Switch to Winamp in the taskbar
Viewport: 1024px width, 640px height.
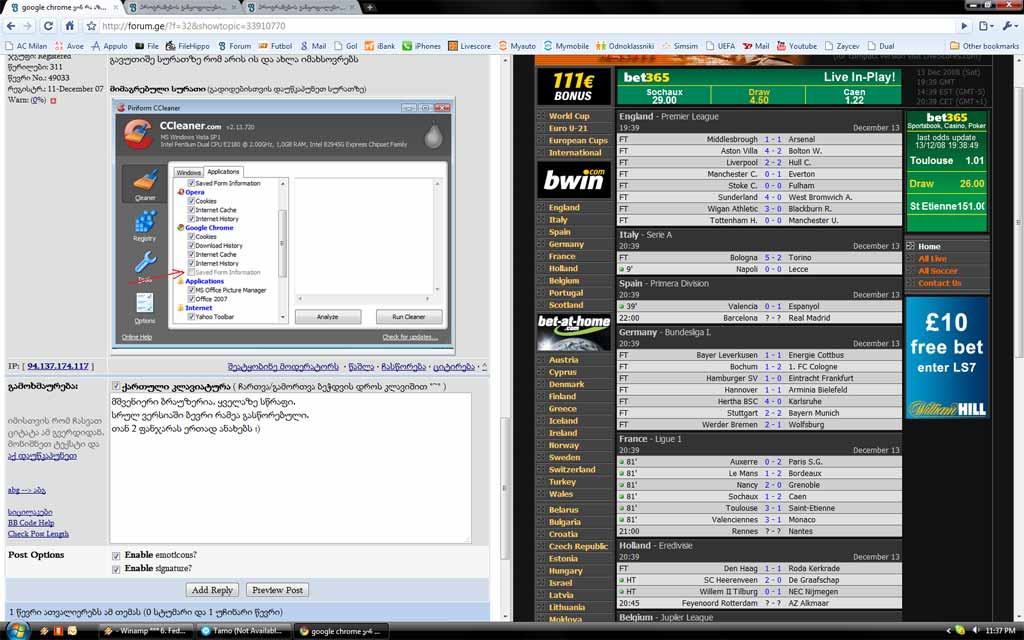coord(148,631)
